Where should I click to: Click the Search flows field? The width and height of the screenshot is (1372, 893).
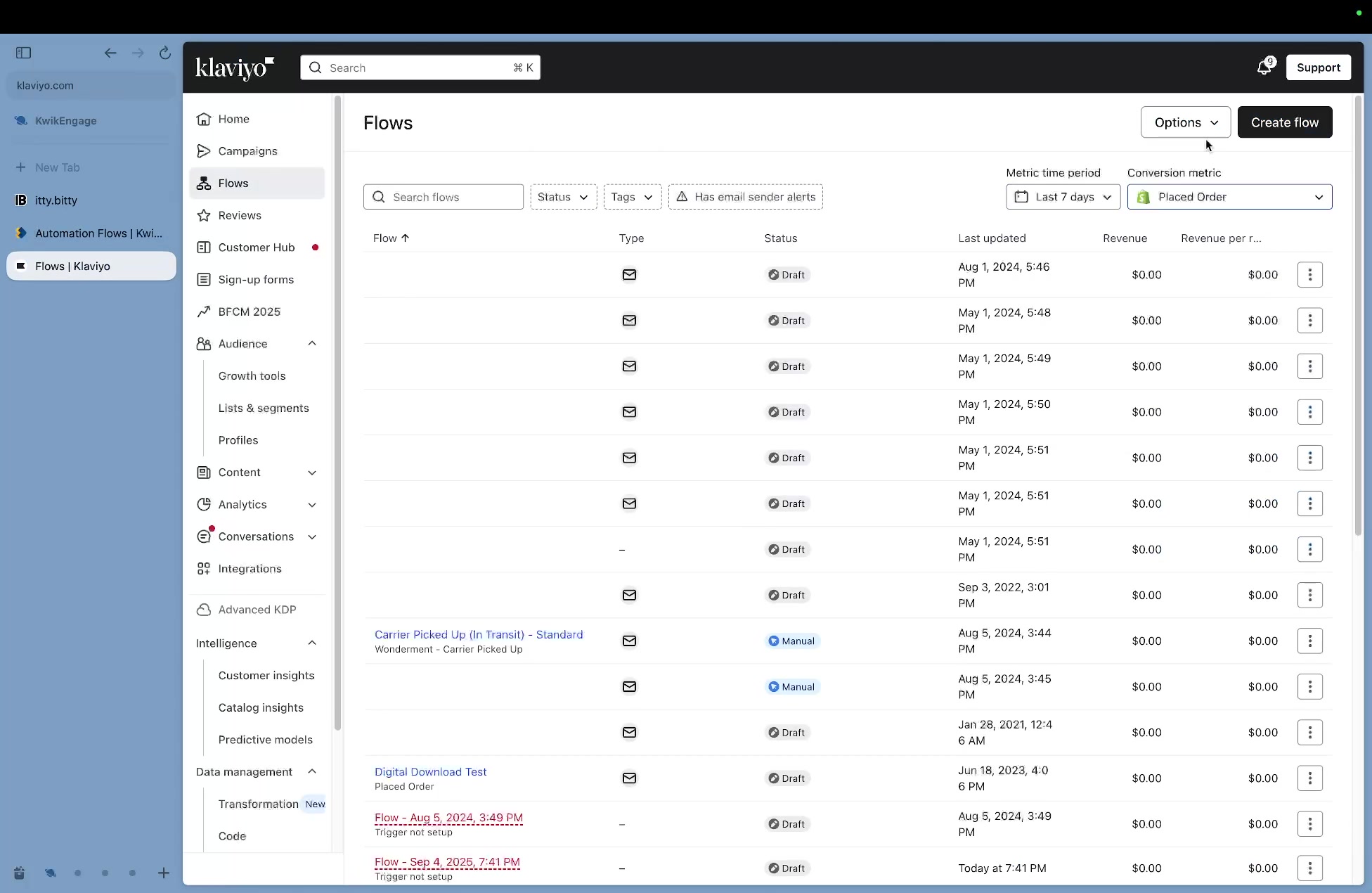444,197
